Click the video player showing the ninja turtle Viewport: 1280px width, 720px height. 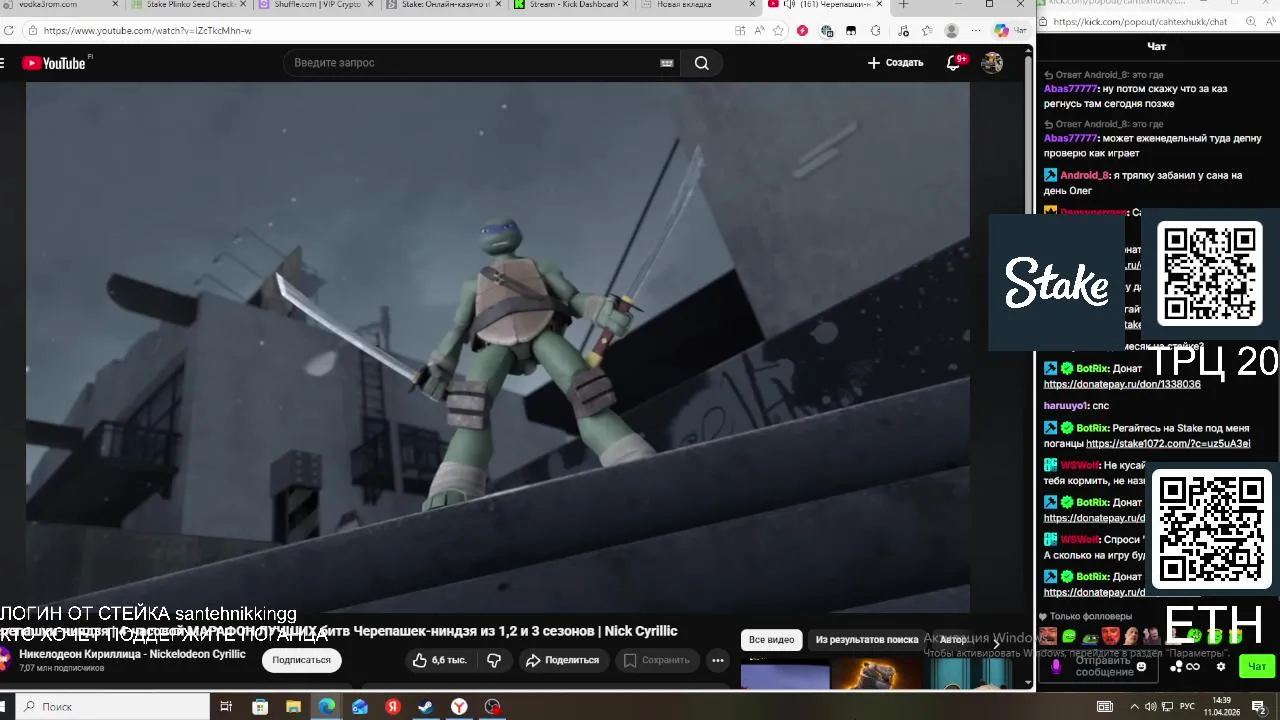click(x=497, y=347)
